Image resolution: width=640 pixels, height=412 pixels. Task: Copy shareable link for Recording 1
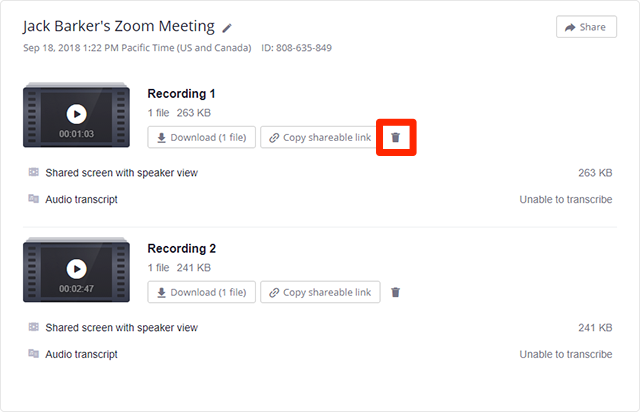320,137
